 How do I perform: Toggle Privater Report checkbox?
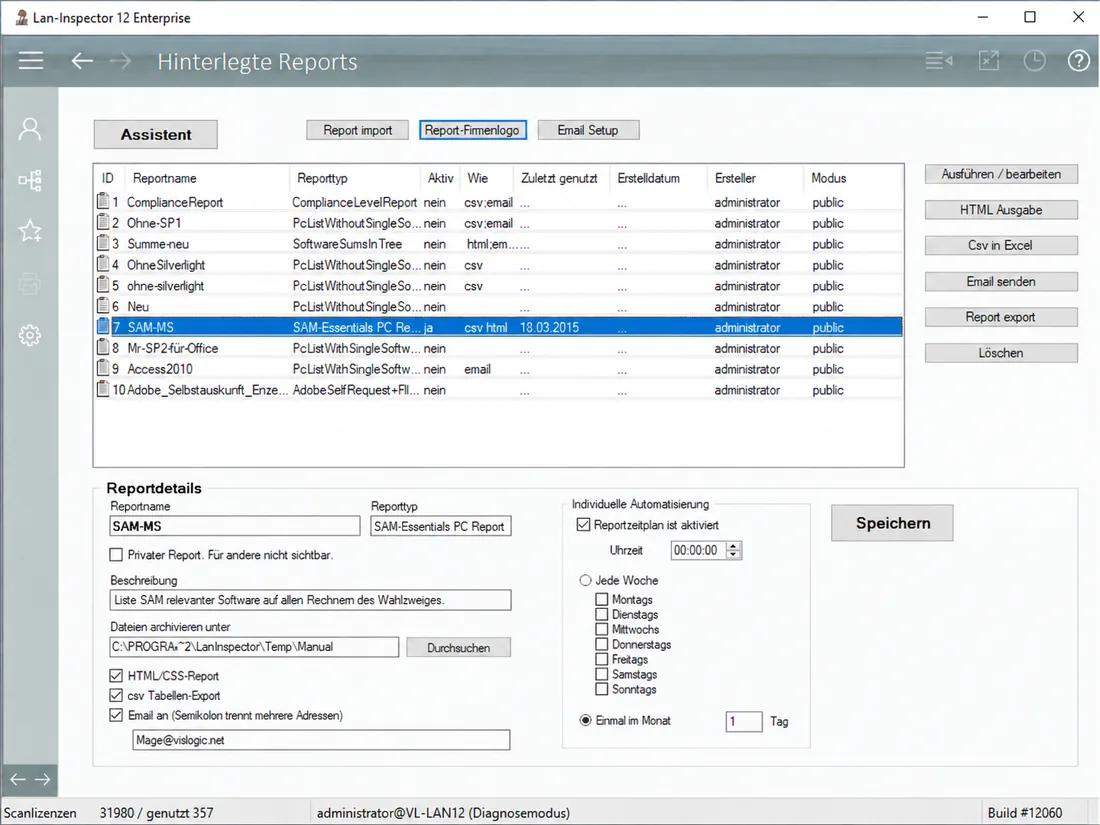click(116, 555)
